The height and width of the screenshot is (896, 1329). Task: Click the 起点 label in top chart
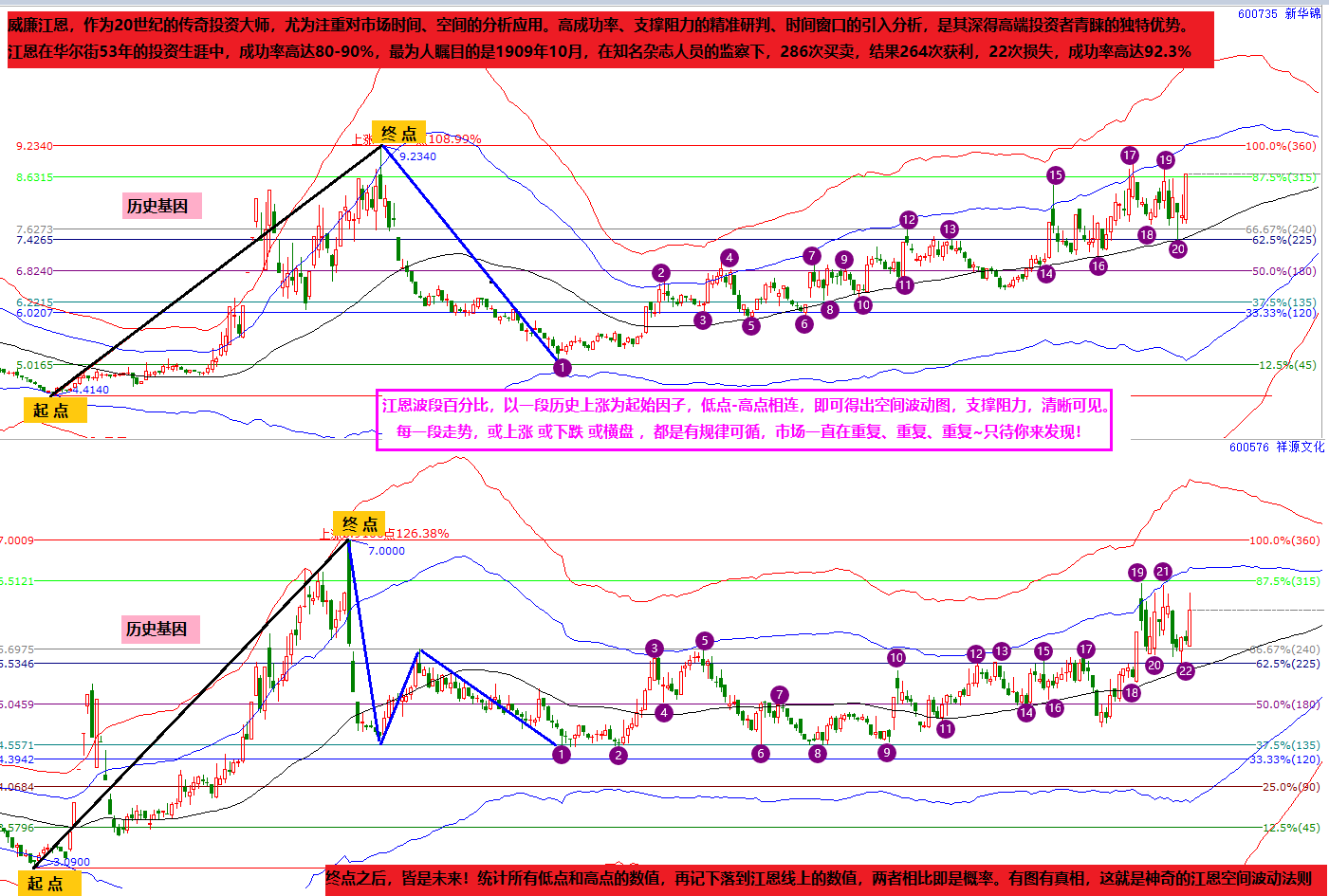(x=51, y=411)
